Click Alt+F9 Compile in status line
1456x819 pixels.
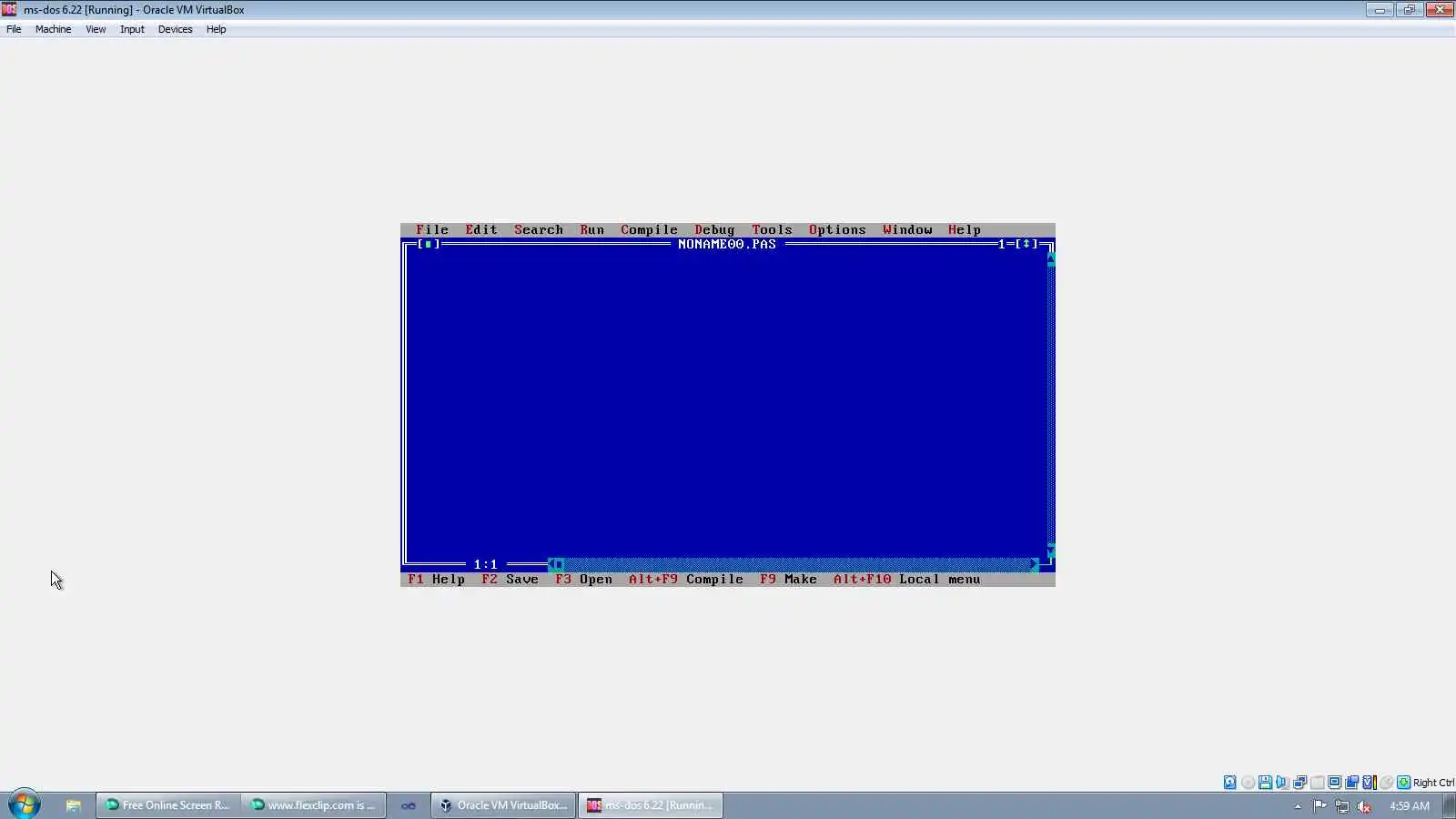[686, 579]
